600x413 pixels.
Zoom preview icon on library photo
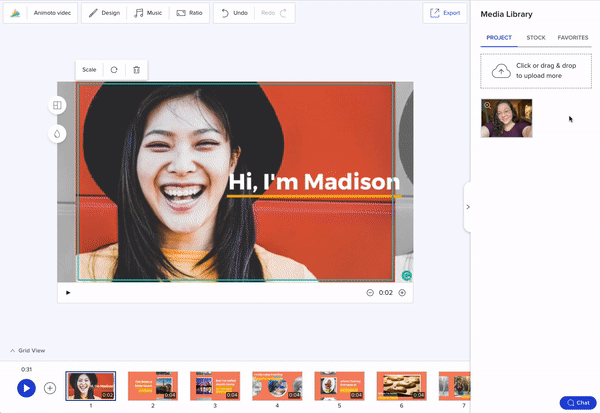coord(488,105)
